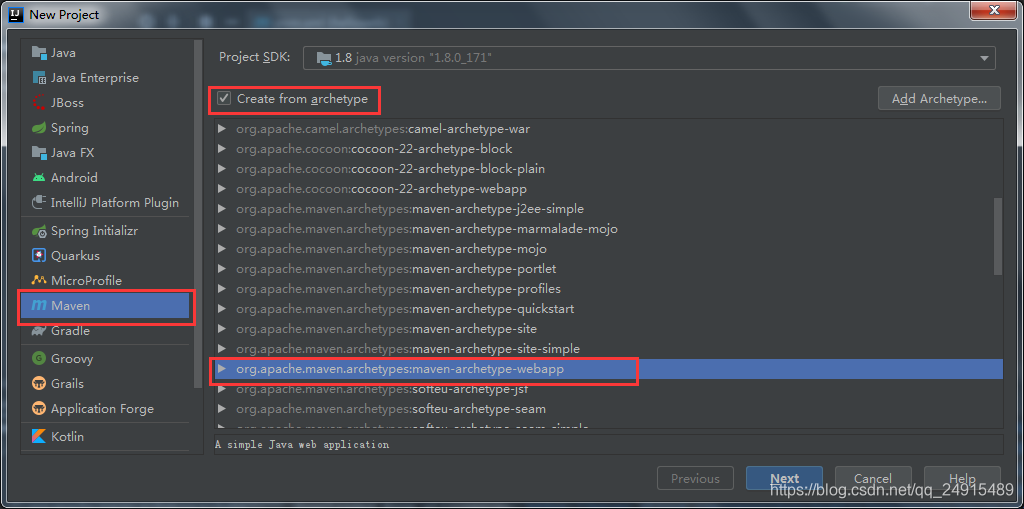Open the Project SDK dropdown arrow
The height and width of the screenshot is (509, 1024).
coord(984,58)
